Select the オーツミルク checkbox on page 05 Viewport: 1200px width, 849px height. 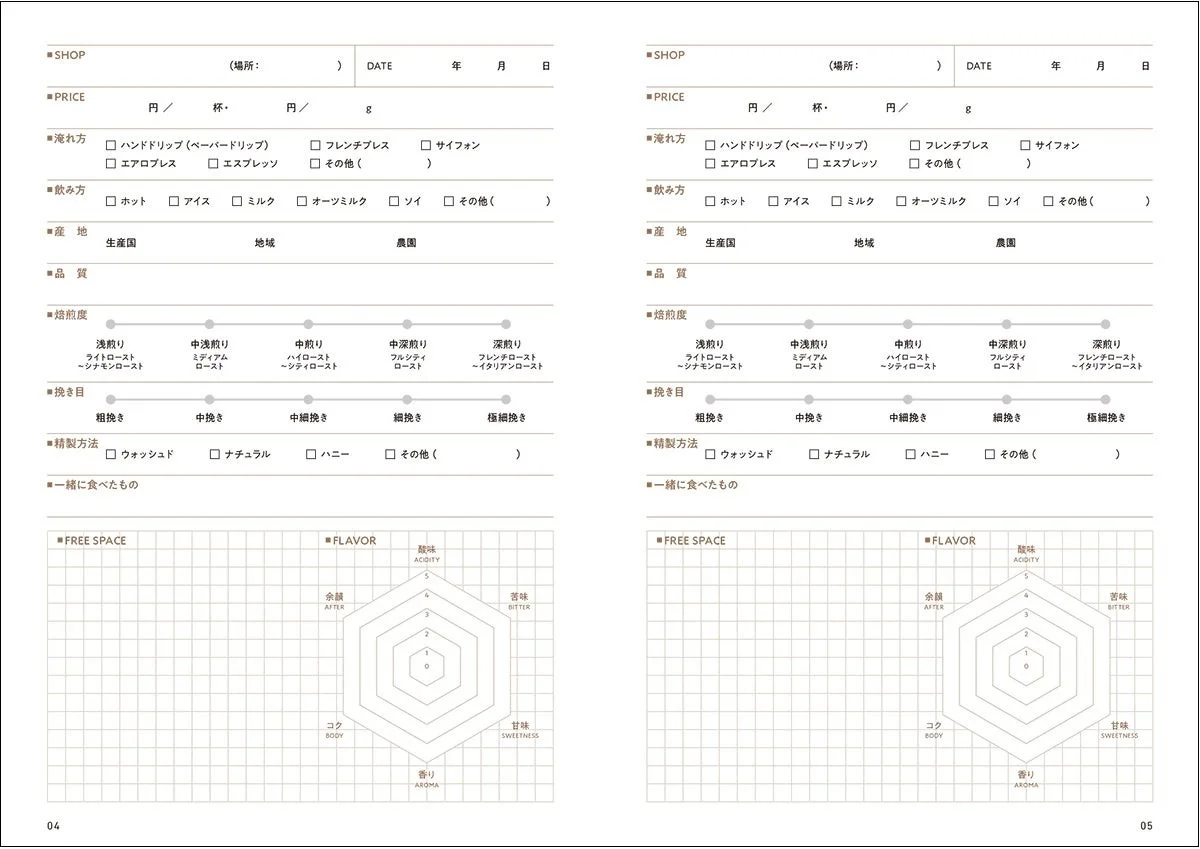[901, 201]
